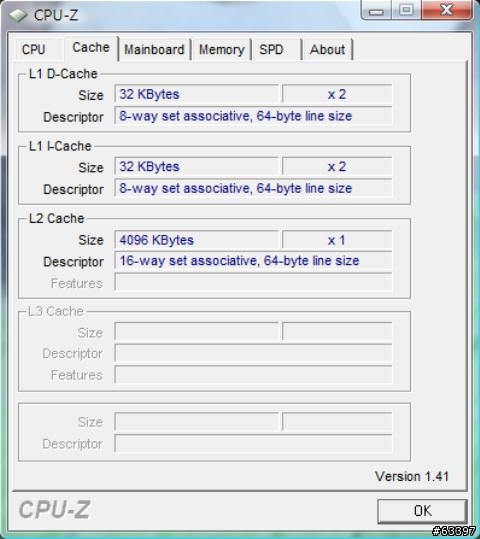Click L1 D-Cache size field 32 KBytes
Screen dimensions: 480x539
(x=196, y=94)
